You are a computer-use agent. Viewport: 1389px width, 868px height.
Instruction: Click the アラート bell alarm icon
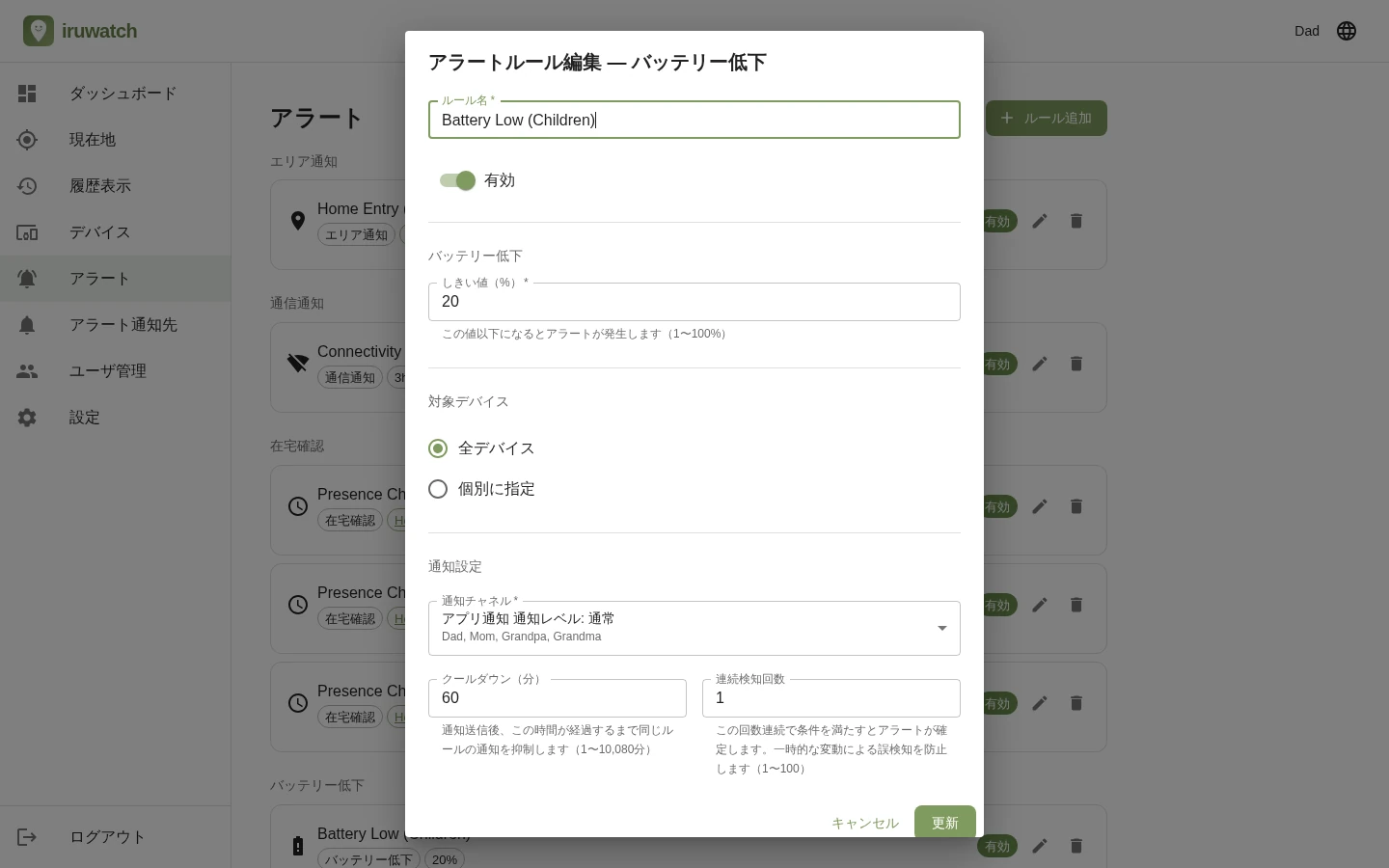coord(27,279)
